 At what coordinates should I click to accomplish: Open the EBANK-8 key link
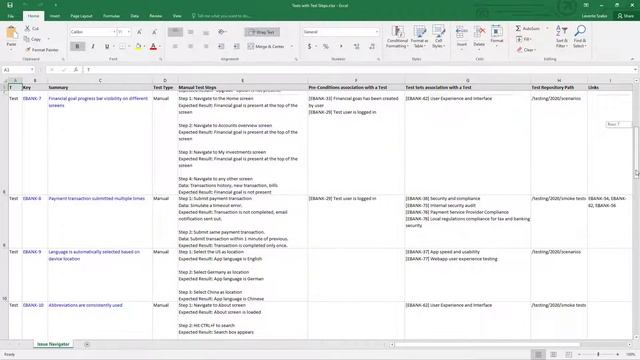32,198
